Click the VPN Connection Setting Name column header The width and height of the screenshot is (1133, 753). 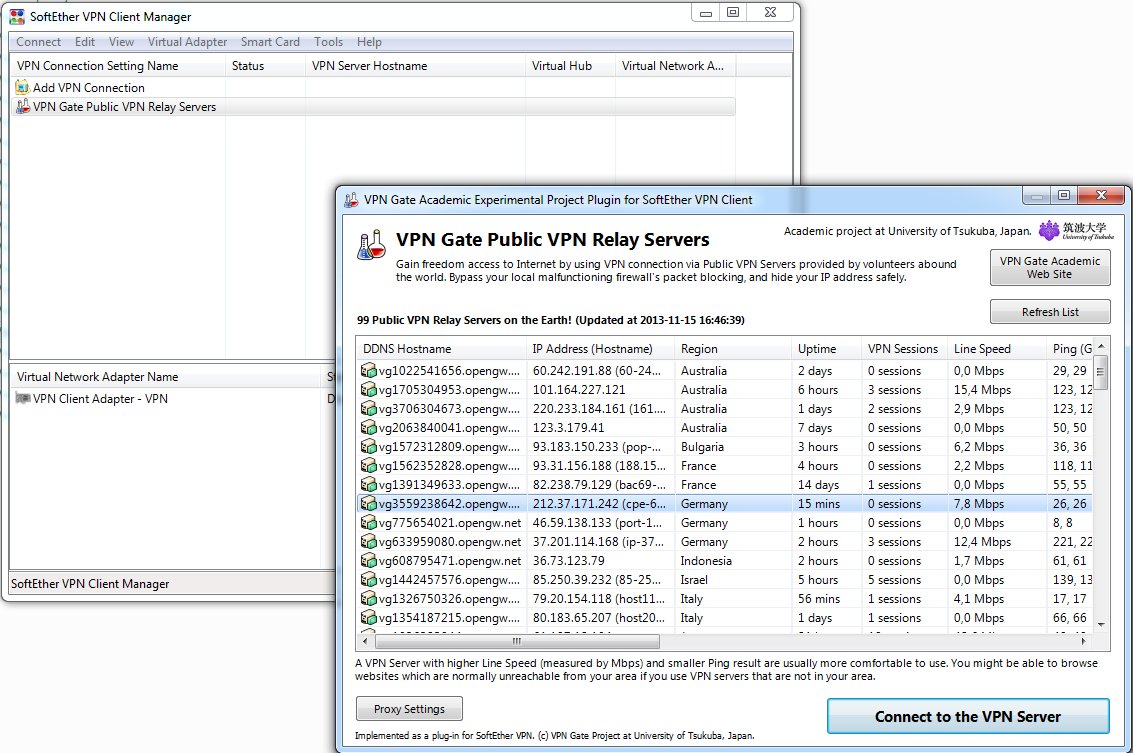click(118, 66)
